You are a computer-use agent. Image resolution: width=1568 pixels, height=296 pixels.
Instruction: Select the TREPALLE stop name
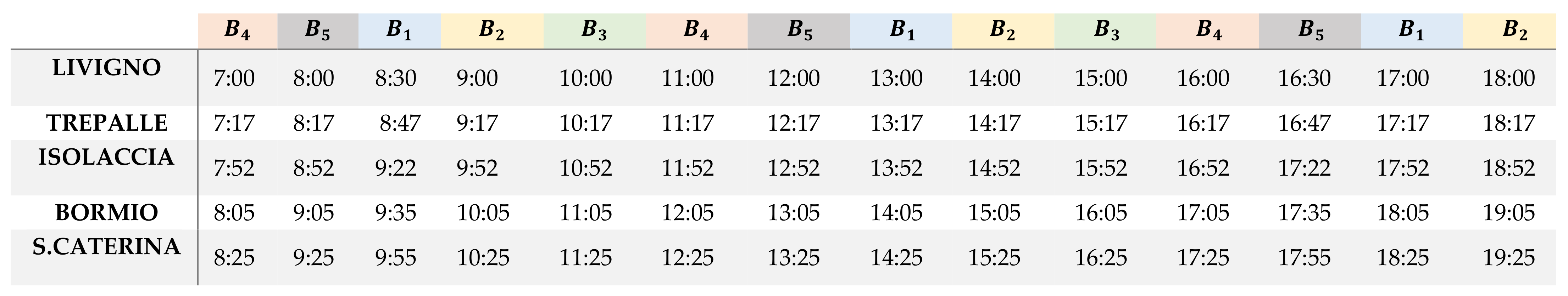click(106, 123)
